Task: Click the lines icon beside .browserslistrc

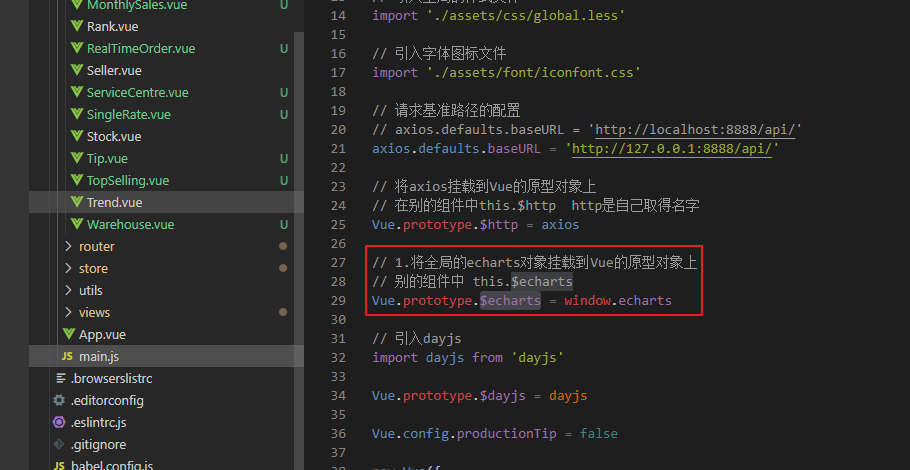Action: coord(60,378)
